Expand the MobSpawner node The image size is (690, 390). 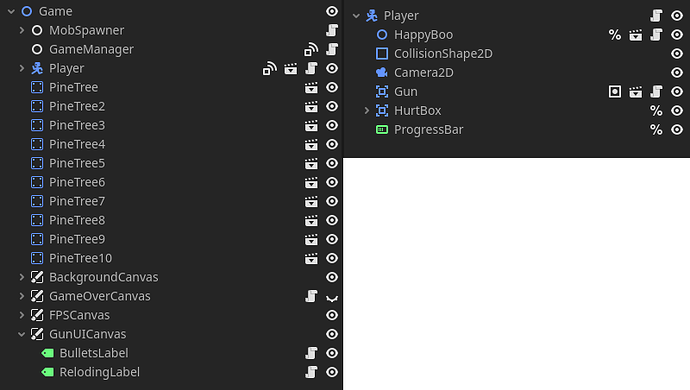point(22,30)
